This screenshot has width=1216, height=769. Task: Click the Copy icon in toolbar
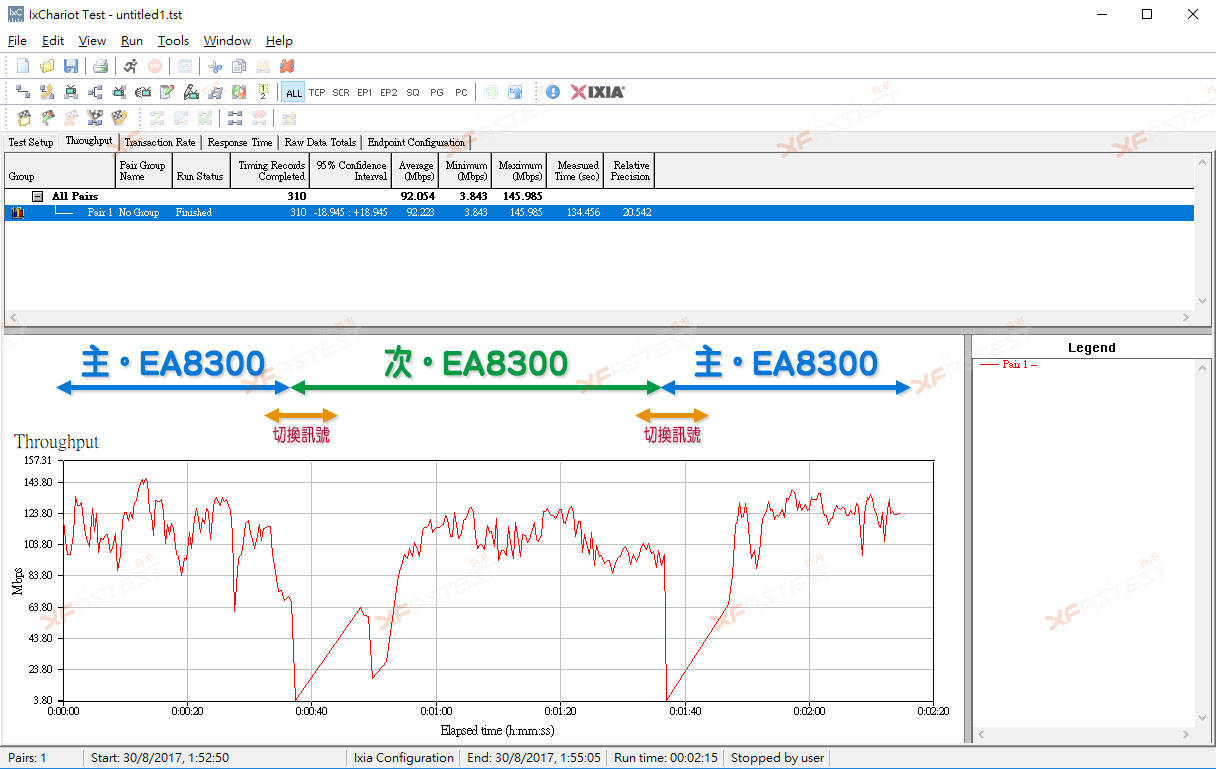(239, 66)
